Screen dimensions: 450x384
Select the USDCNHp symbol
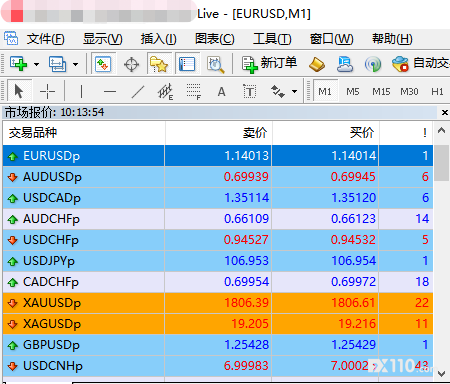click(53, 366)
